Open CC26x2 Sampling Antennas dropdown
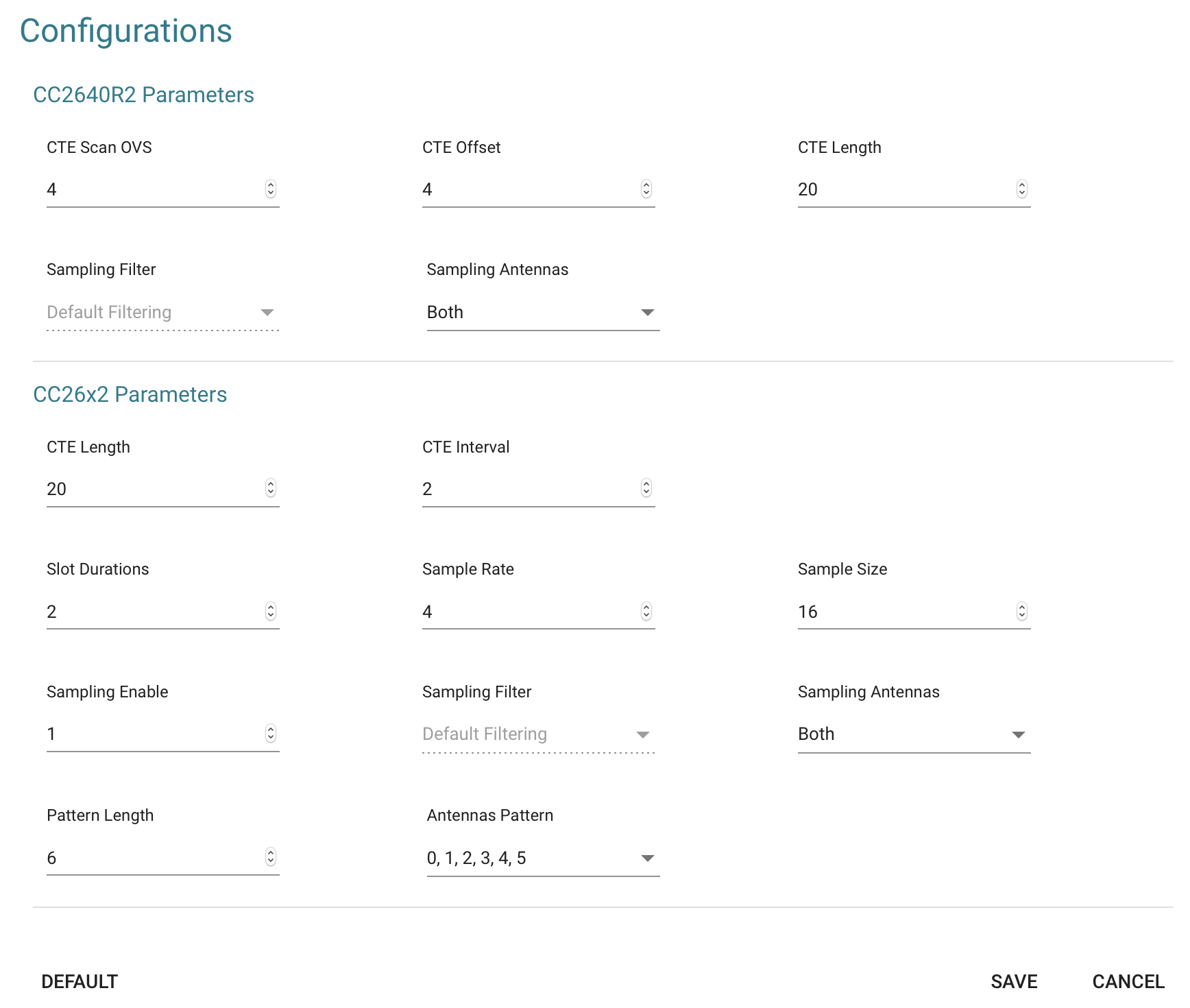1190x1008 pixels. pos(914,734)
